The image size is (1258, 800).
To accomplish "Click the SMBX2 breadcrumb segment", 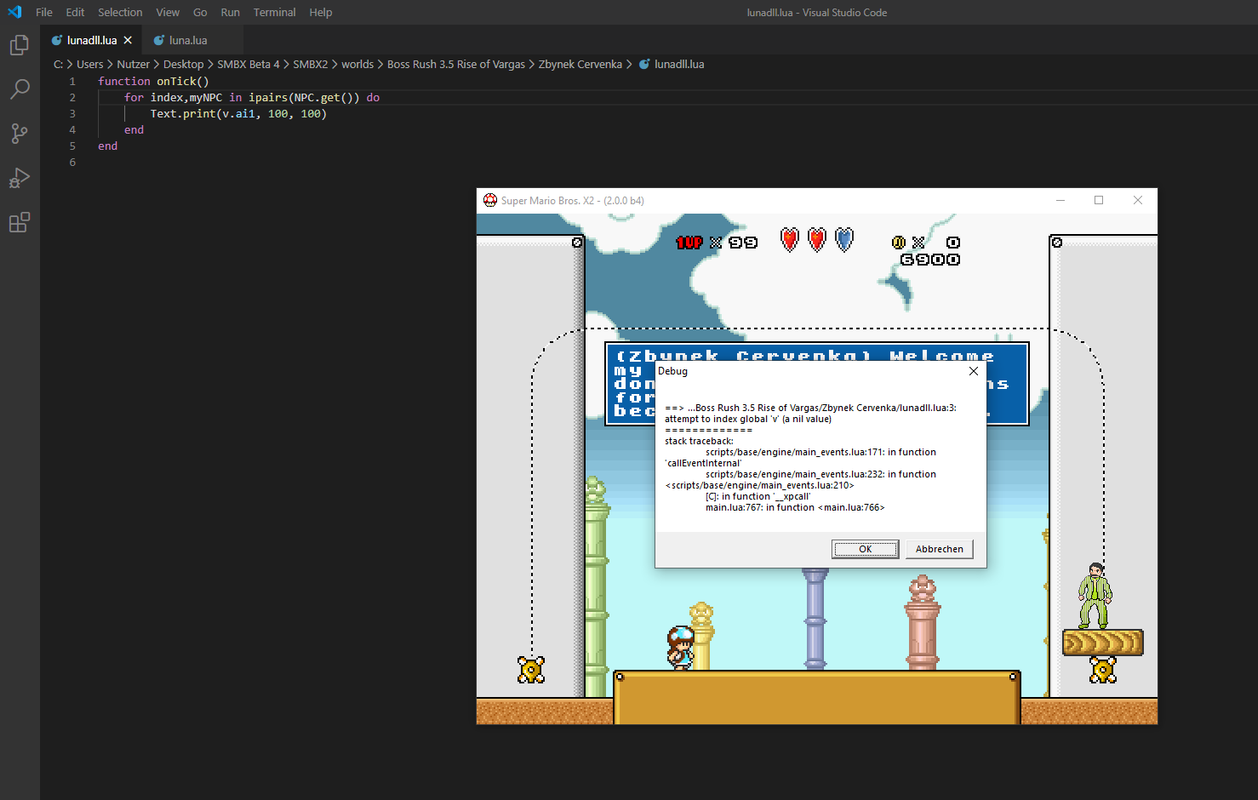I will (310, 64).
